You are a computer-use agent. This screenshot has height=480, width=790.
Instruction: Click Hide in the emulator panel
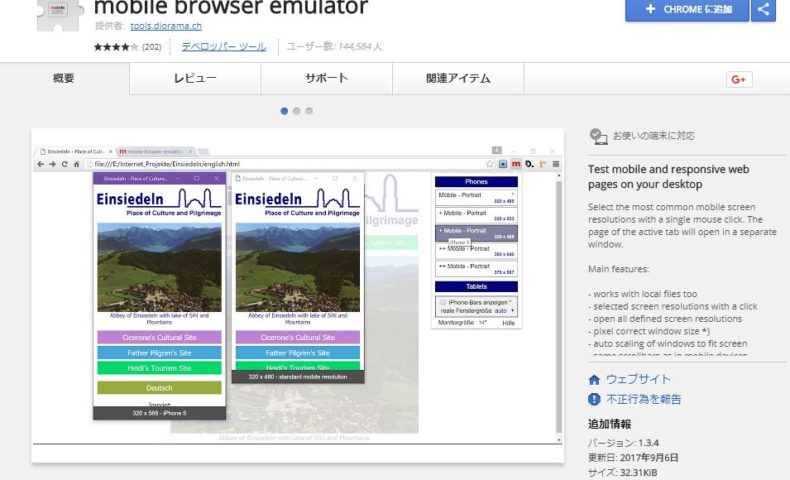click(x=508, y=323)
